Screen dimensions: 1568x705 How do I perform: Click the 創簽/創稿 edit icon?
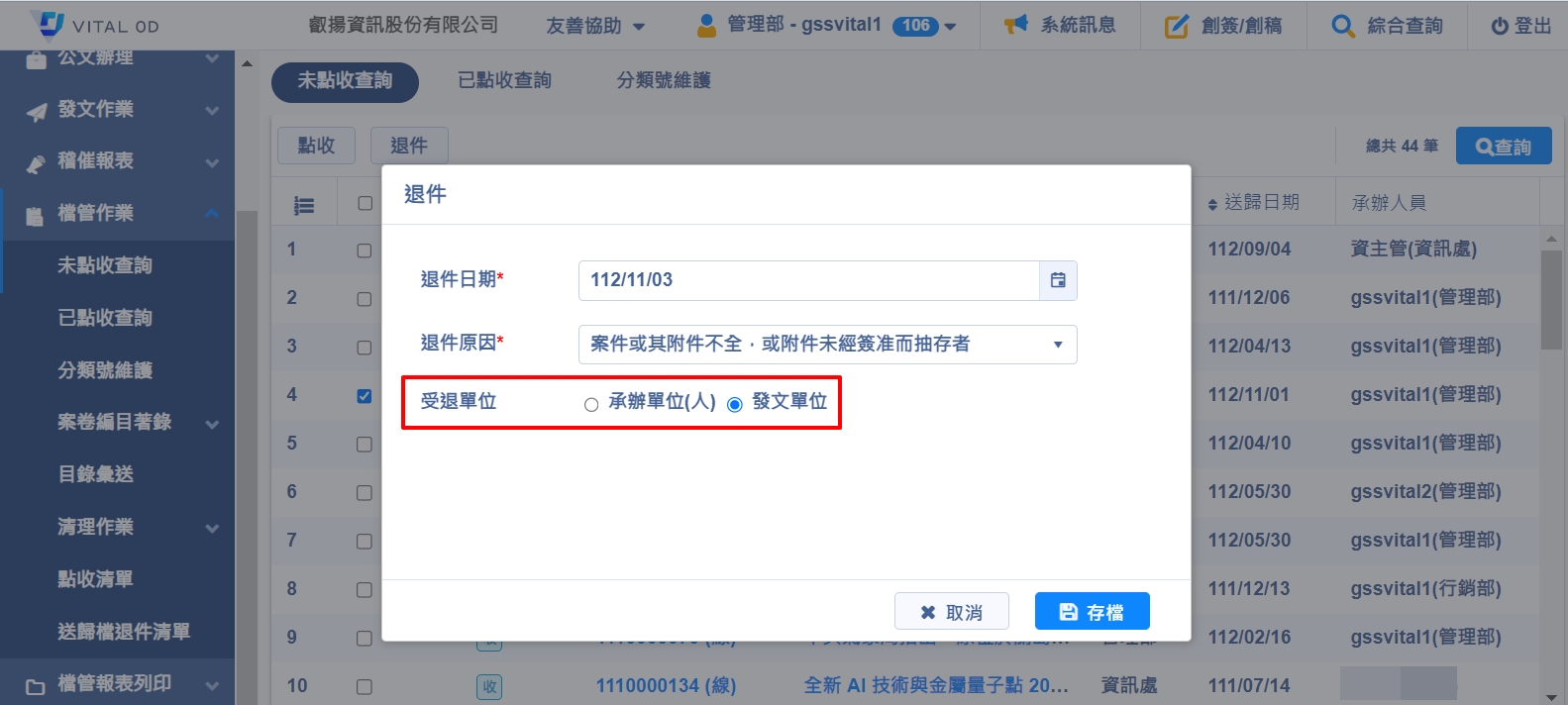pos(1176,26)
